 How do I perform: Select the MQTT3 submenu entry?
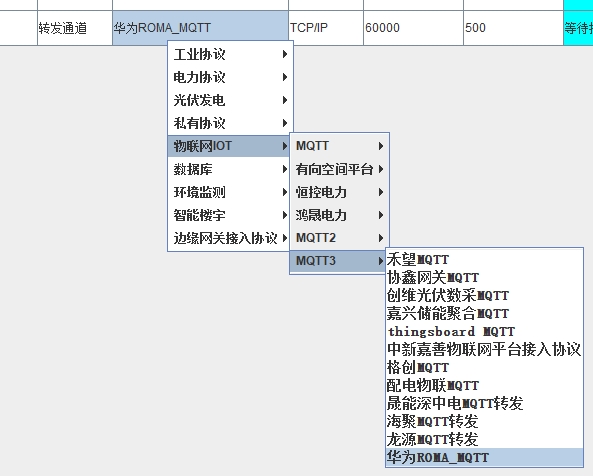pos(338,261)
